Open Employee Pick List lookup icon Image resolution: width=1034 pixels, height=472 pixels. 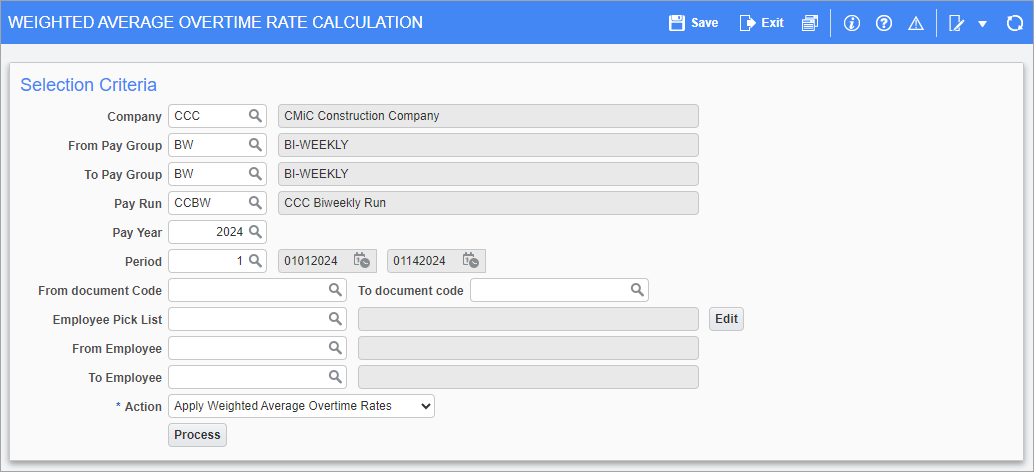click(335, 319)
